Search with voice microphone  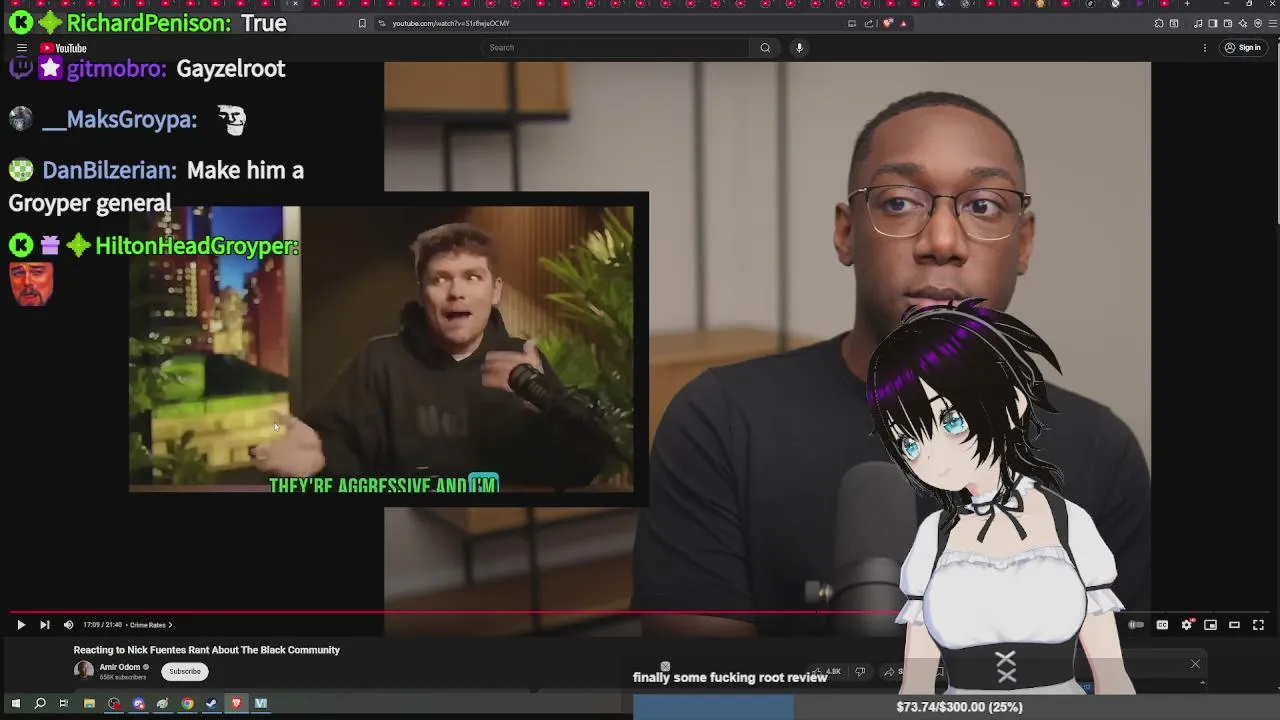pyautogui.click(x=799, y=48)
